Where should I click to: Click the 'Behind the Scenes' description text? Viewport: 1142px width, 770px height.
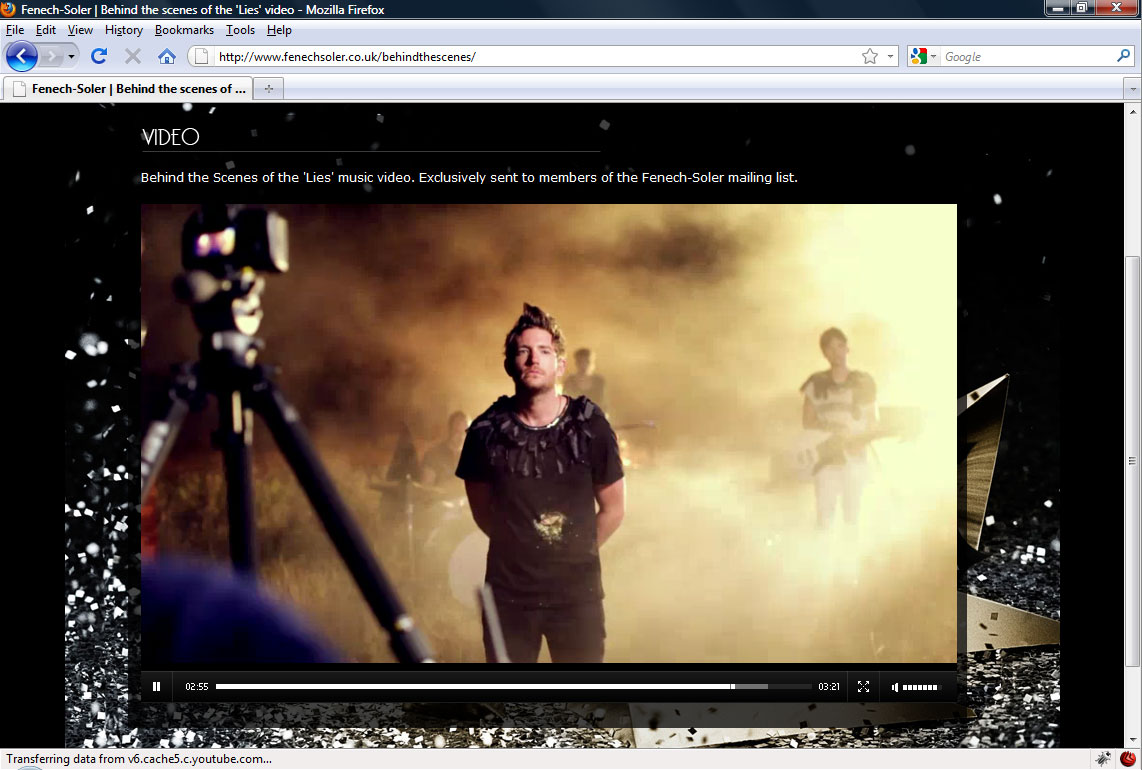tap(469, 177)
